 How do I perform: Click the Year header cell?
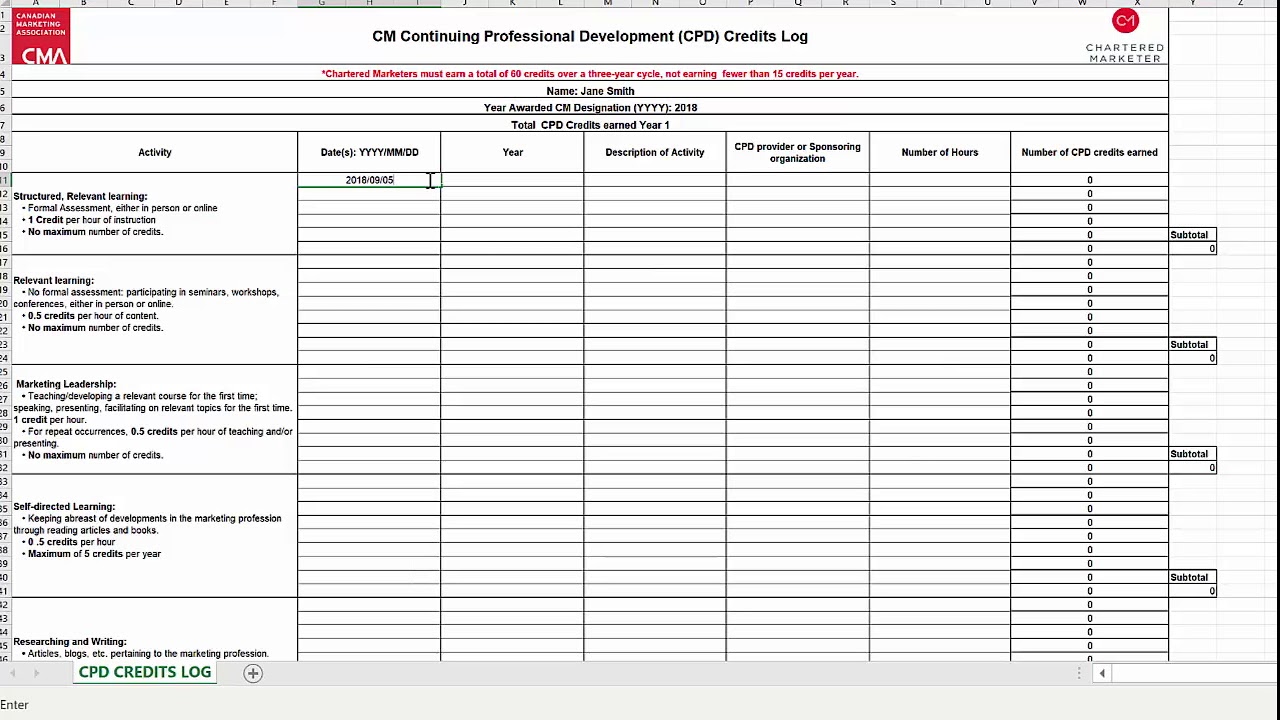click(x=512, y=152)
